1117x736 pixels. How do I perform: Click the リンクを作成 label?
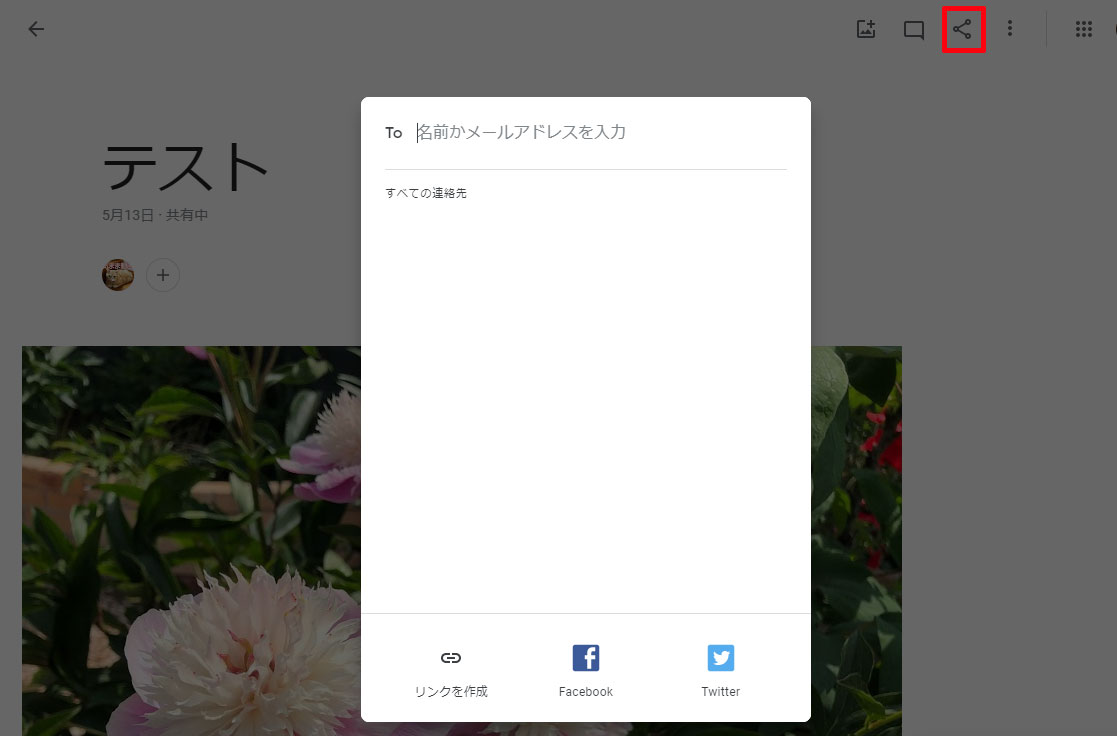pyautogui.click(x=451, y=691)
